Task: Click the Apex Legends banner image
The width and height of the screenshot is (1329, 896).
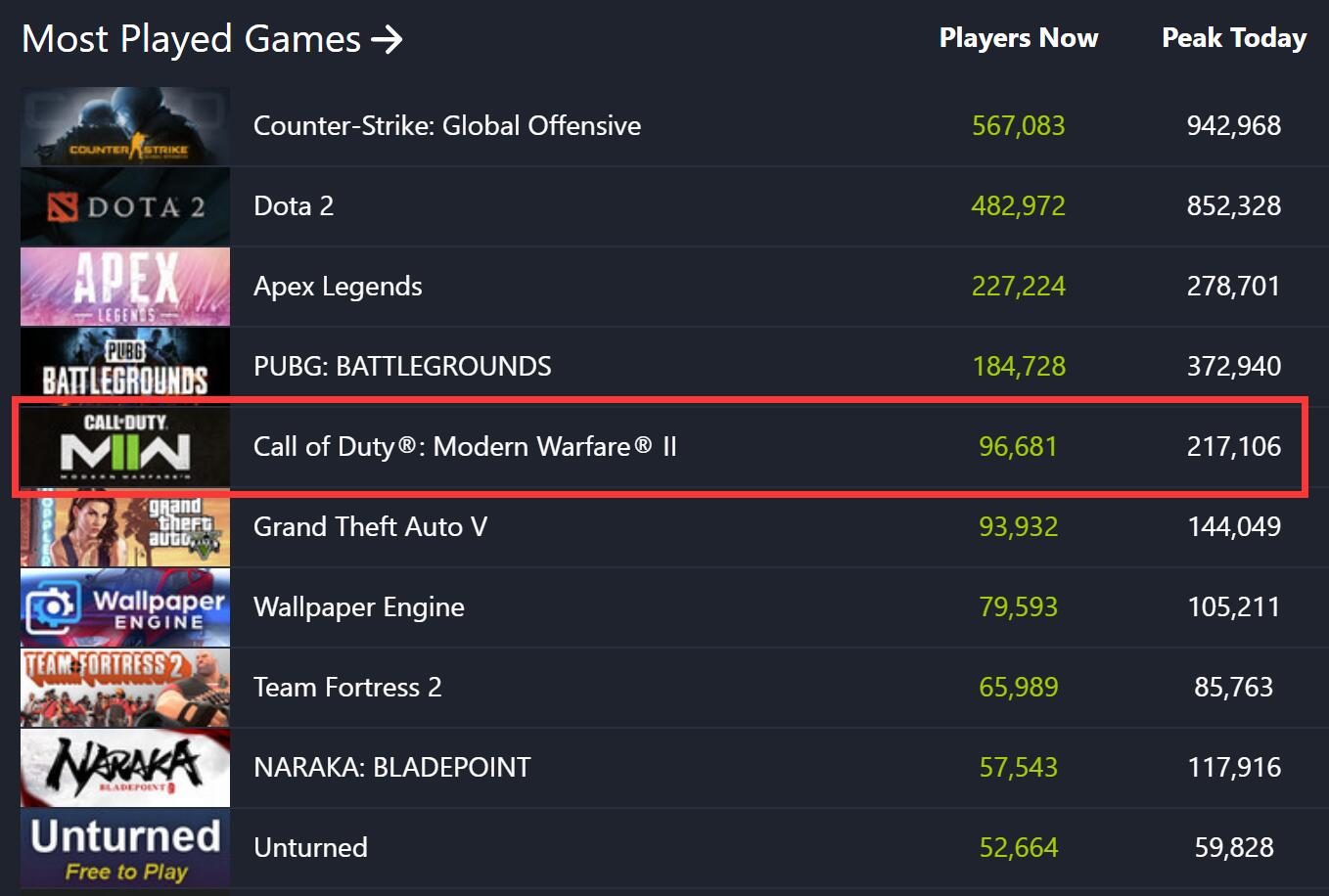Action: pyautogui.click(x=125, y=287)
